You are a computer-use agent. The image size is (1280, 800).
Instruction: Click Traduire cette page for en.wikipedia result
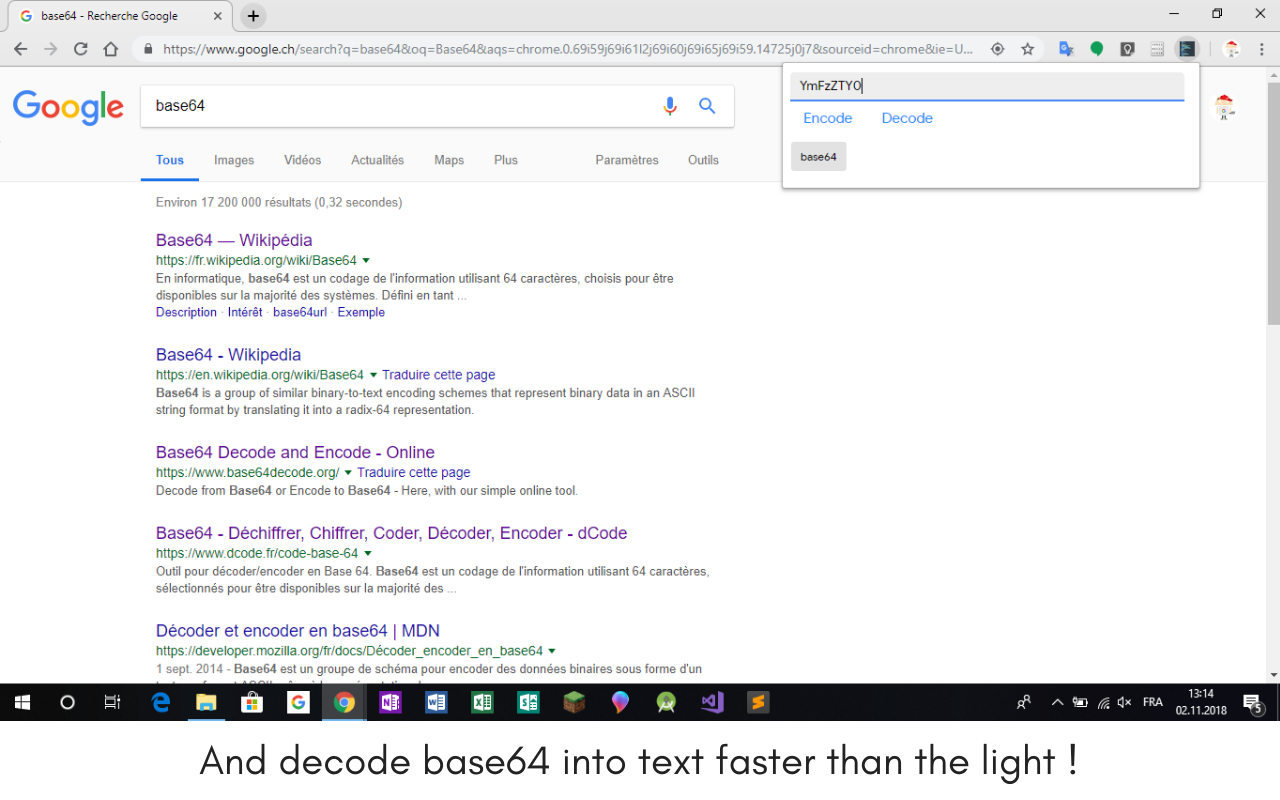(x=438, y=375)
